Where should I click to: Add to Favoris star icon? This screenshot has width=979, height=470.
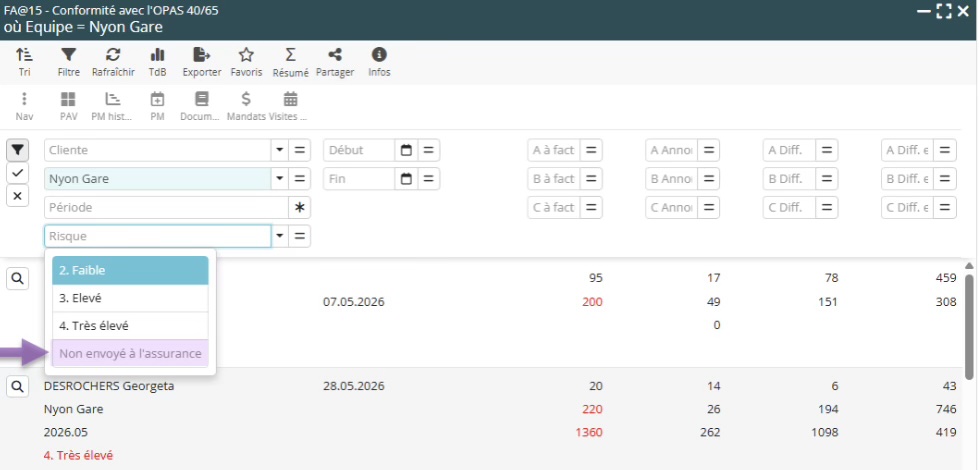[x=246, y=62]
